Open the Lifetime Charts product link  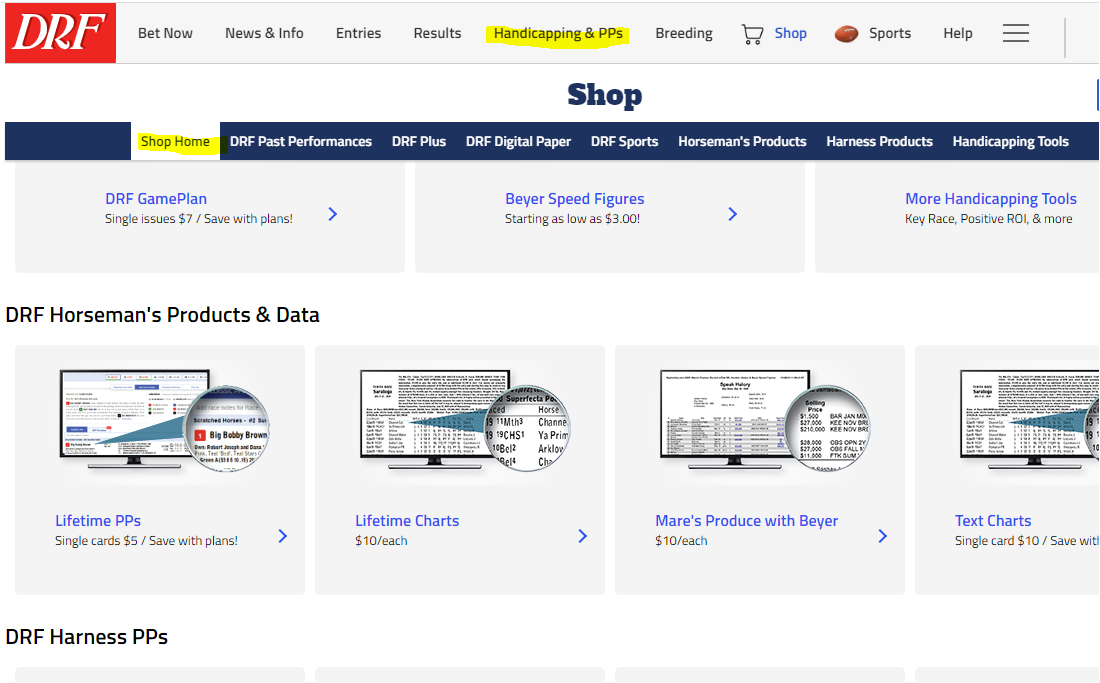click(x=407, y=521)
